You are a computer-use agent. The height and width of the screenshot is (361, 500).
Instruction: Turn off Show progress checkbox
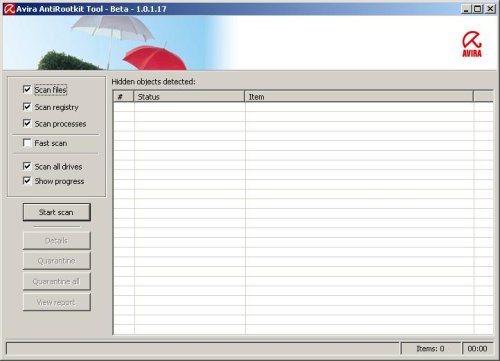[27, 181]
